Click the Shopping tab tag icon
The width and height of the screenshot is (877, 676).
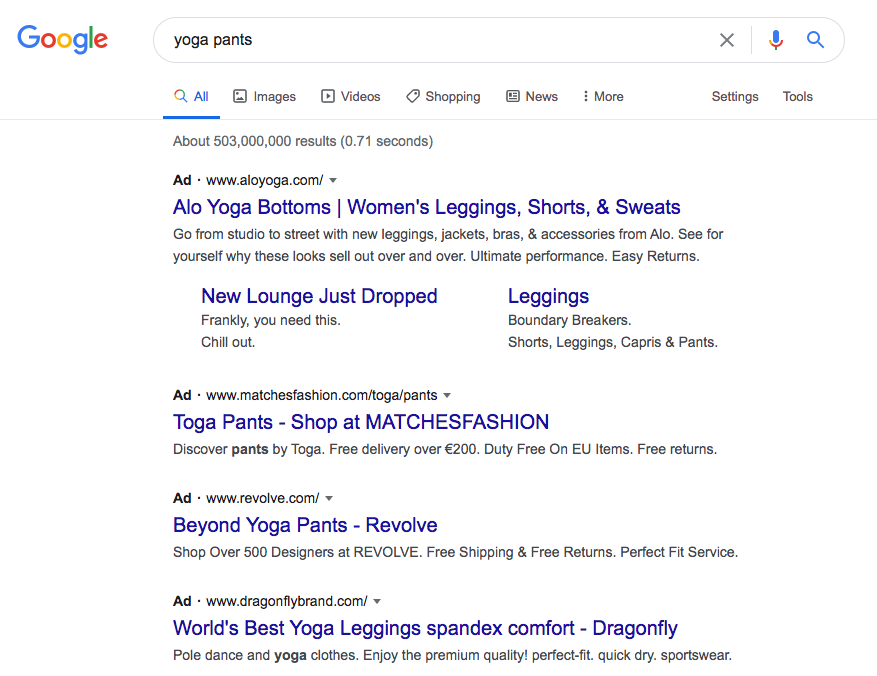413,96
